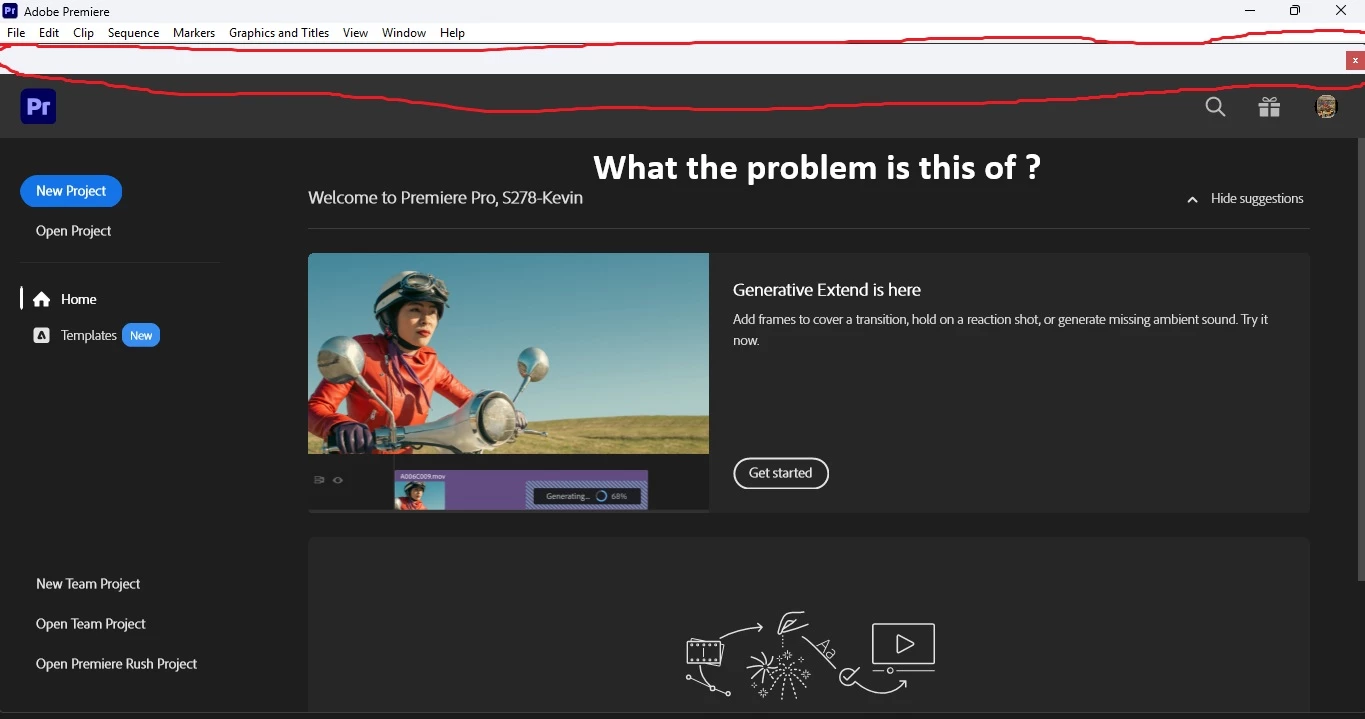Image resolution: width=1365 pixels, height=719 pixels.
Task: Click the vertical scrollbar thumb
Action: 1360,360
